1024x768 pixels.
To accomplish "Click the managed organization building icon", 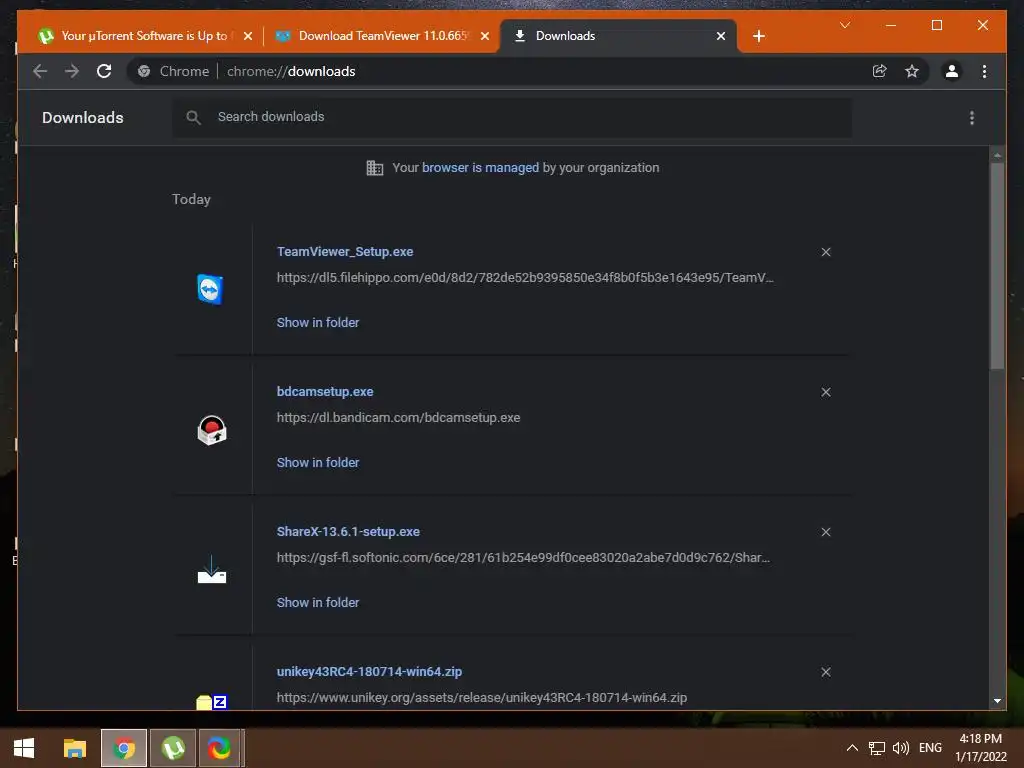I will point(375,168).
